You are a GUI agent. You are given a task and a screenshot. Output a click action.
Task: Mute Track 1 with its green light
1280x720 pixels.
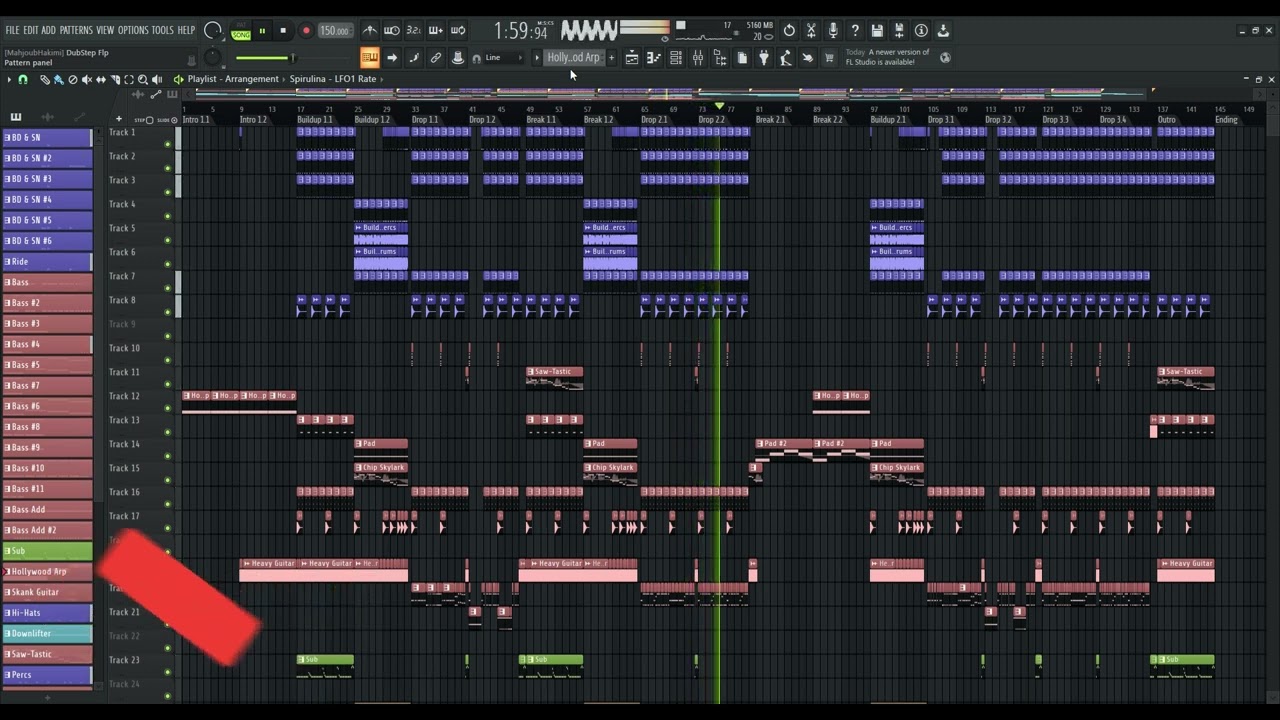coord(168,144)
